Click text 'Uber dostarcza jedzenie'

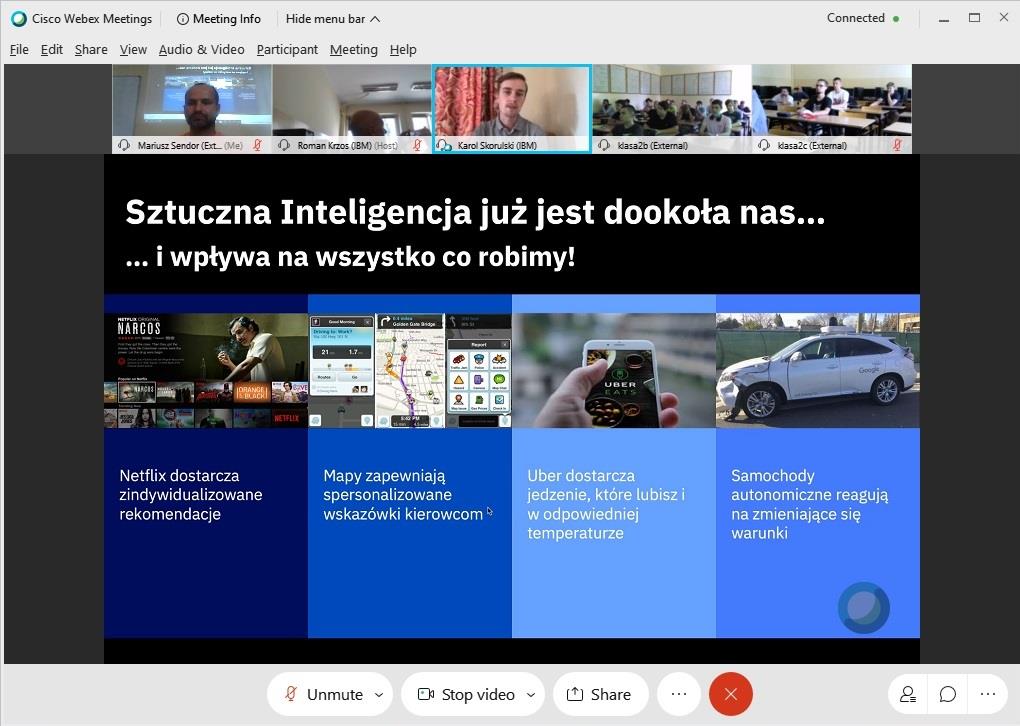coord(580,485)
